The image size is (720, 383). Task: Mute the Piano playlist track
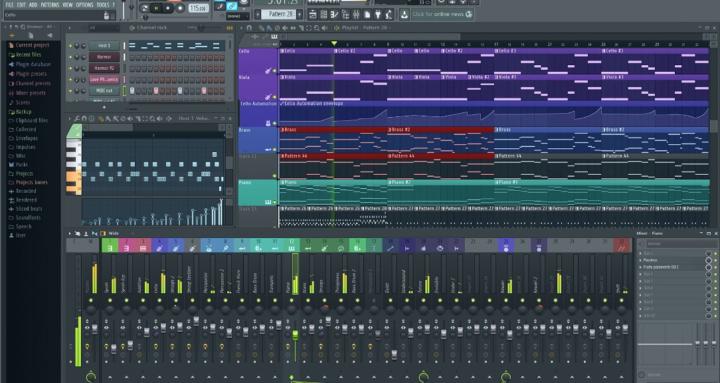click(275, 202)
